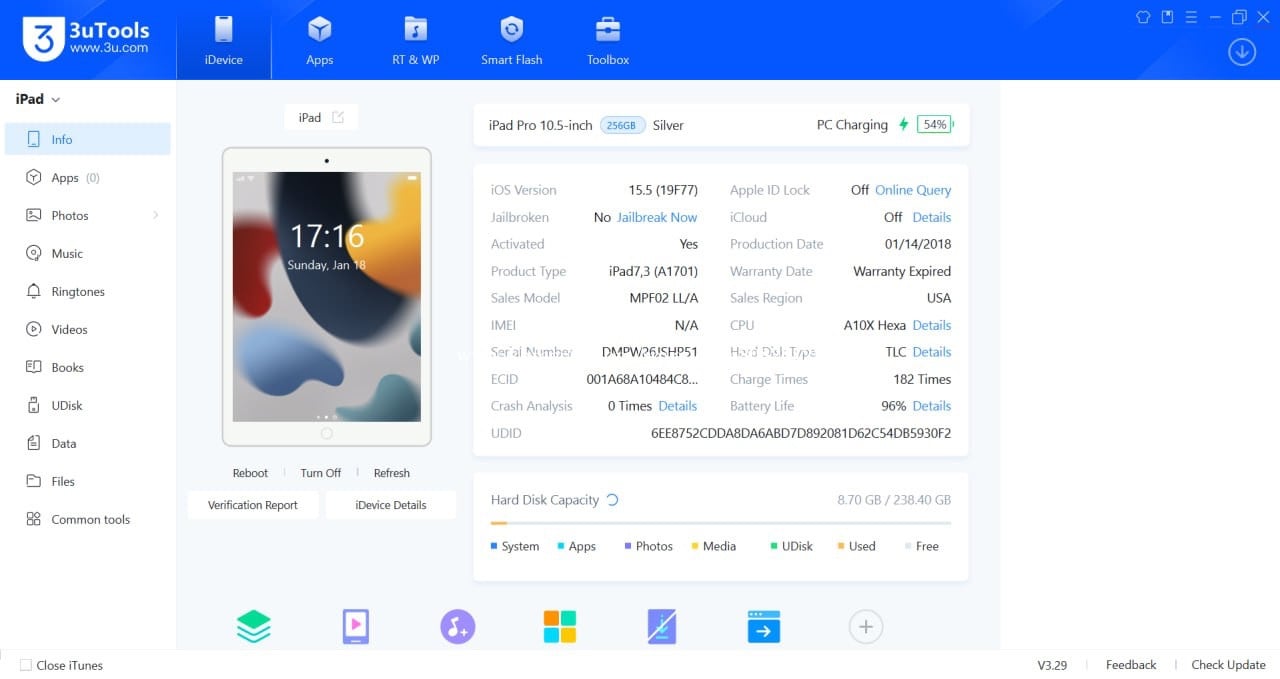
Task: Switch to the Smart Flash tab
Action: (x=511, y=40)
